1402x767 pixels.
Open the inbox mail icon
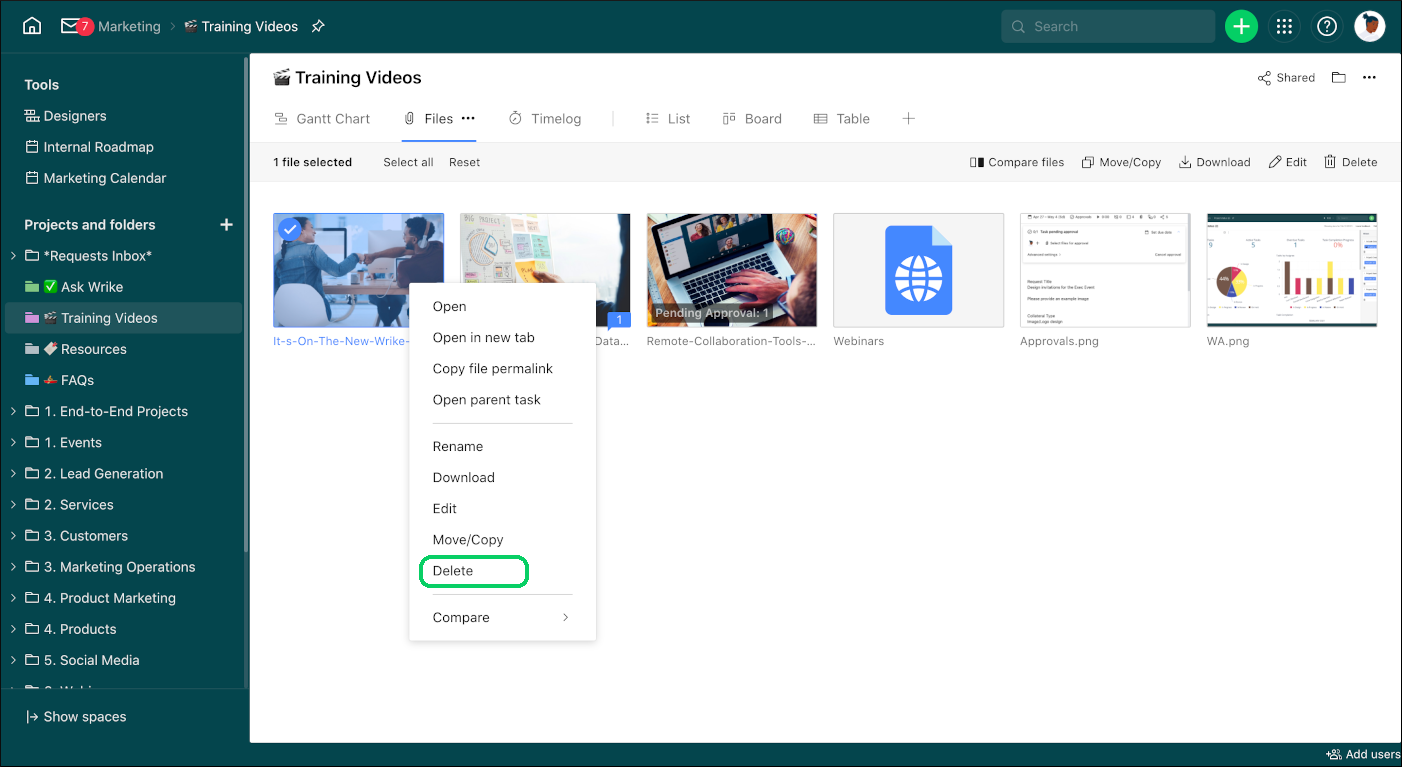click(x=70, y=26)
